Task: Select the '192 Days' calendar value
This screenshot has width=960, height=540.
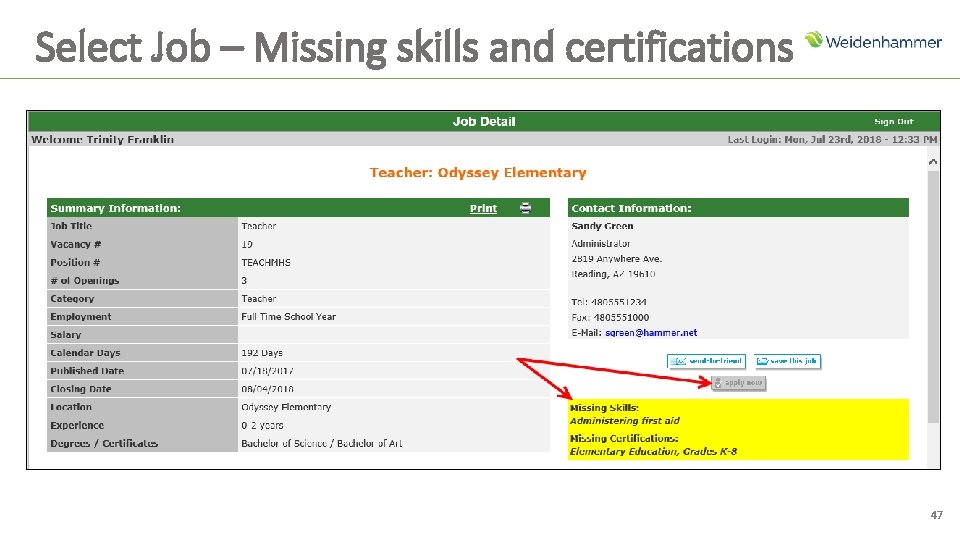Action: coord(262,353)
